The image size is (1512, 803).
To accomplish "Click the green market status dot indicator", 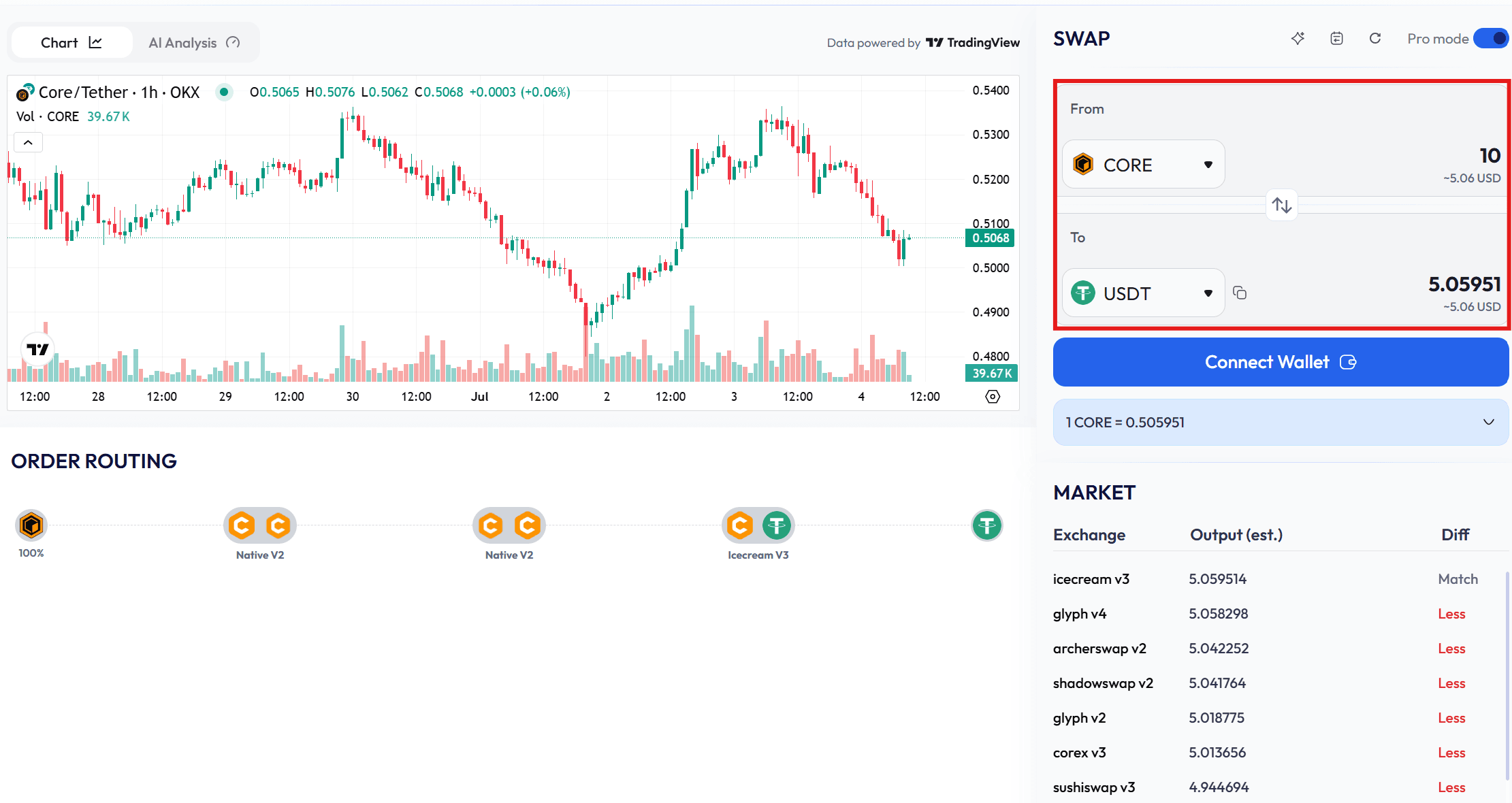I will [224, 92].
